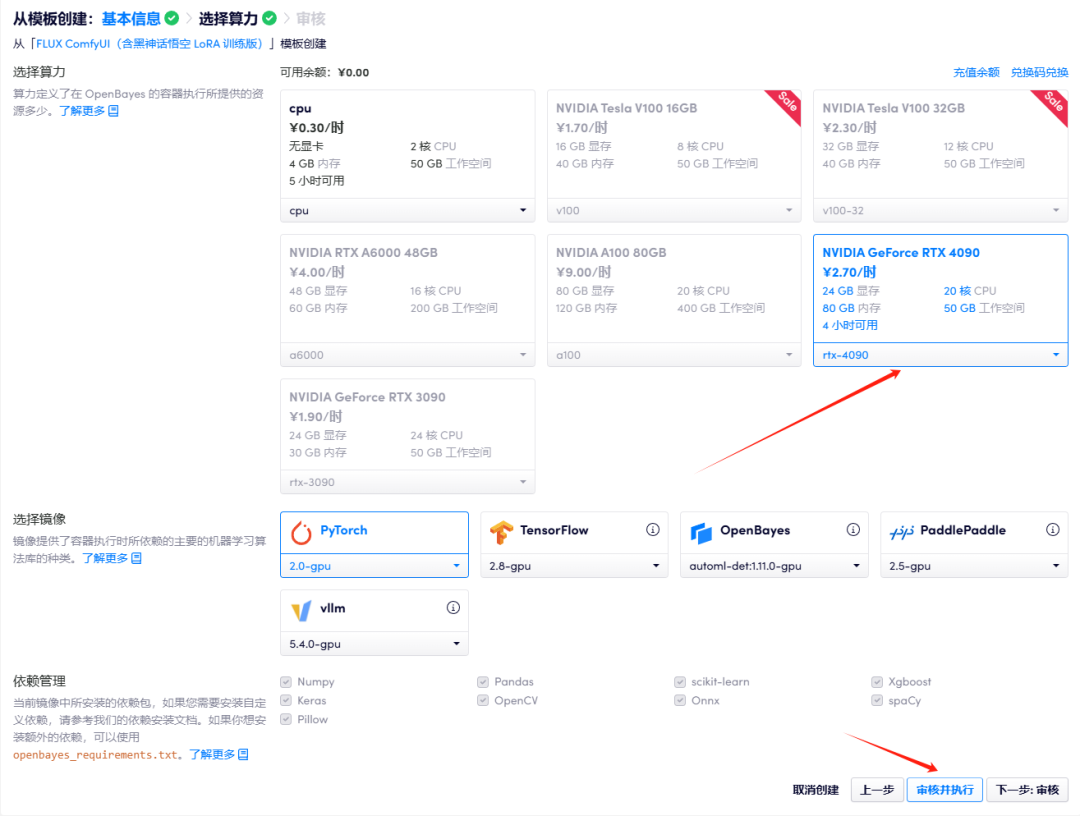The image size is (1080, 816).
Task: Click the PaddlePaddle logo icon
Action: pyautogui.click(x=901, y=532)
